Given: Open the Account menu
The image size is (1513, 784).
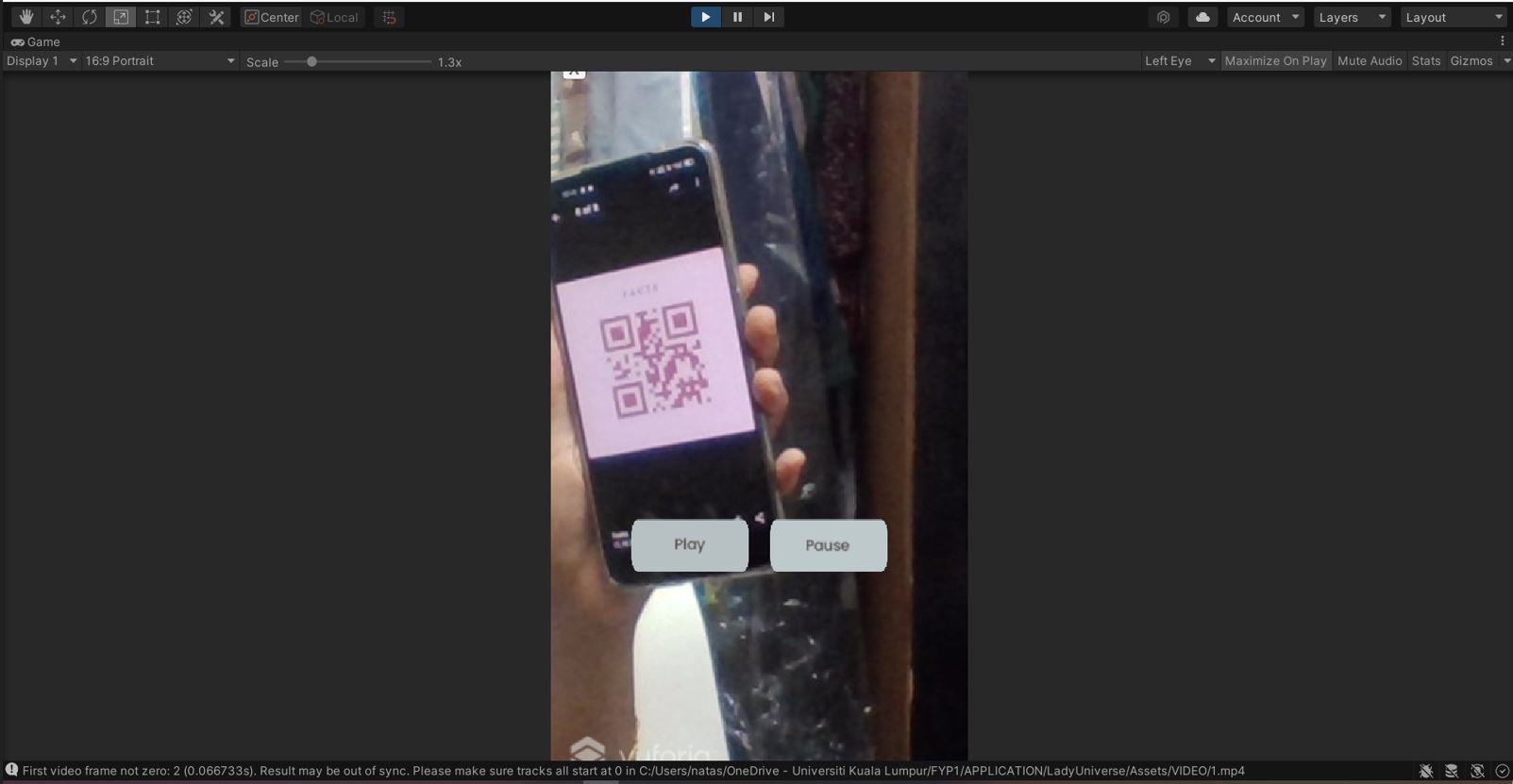Looking at the screenshot, I should 1266,17.
